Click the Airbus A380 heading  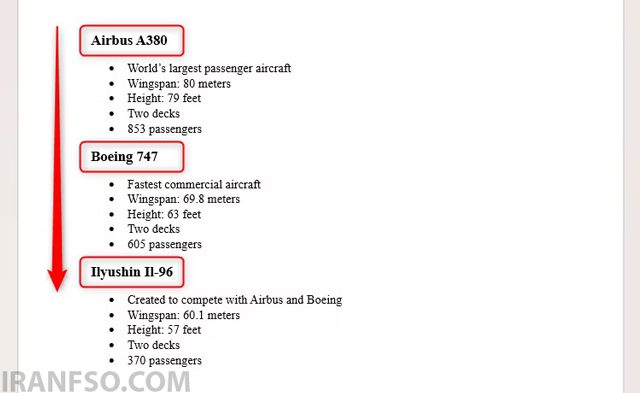coord(129,40)
